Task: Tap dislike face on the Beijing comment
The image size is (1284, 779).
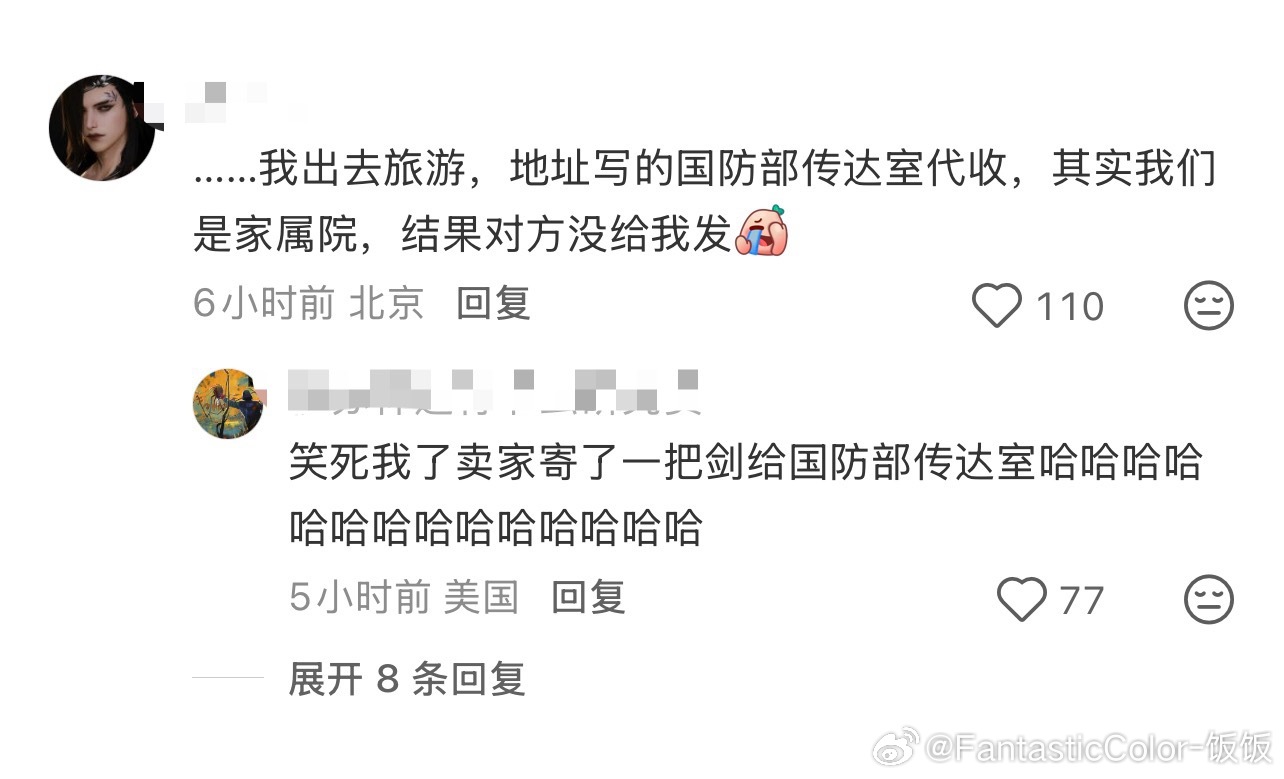Action: 1209,306
